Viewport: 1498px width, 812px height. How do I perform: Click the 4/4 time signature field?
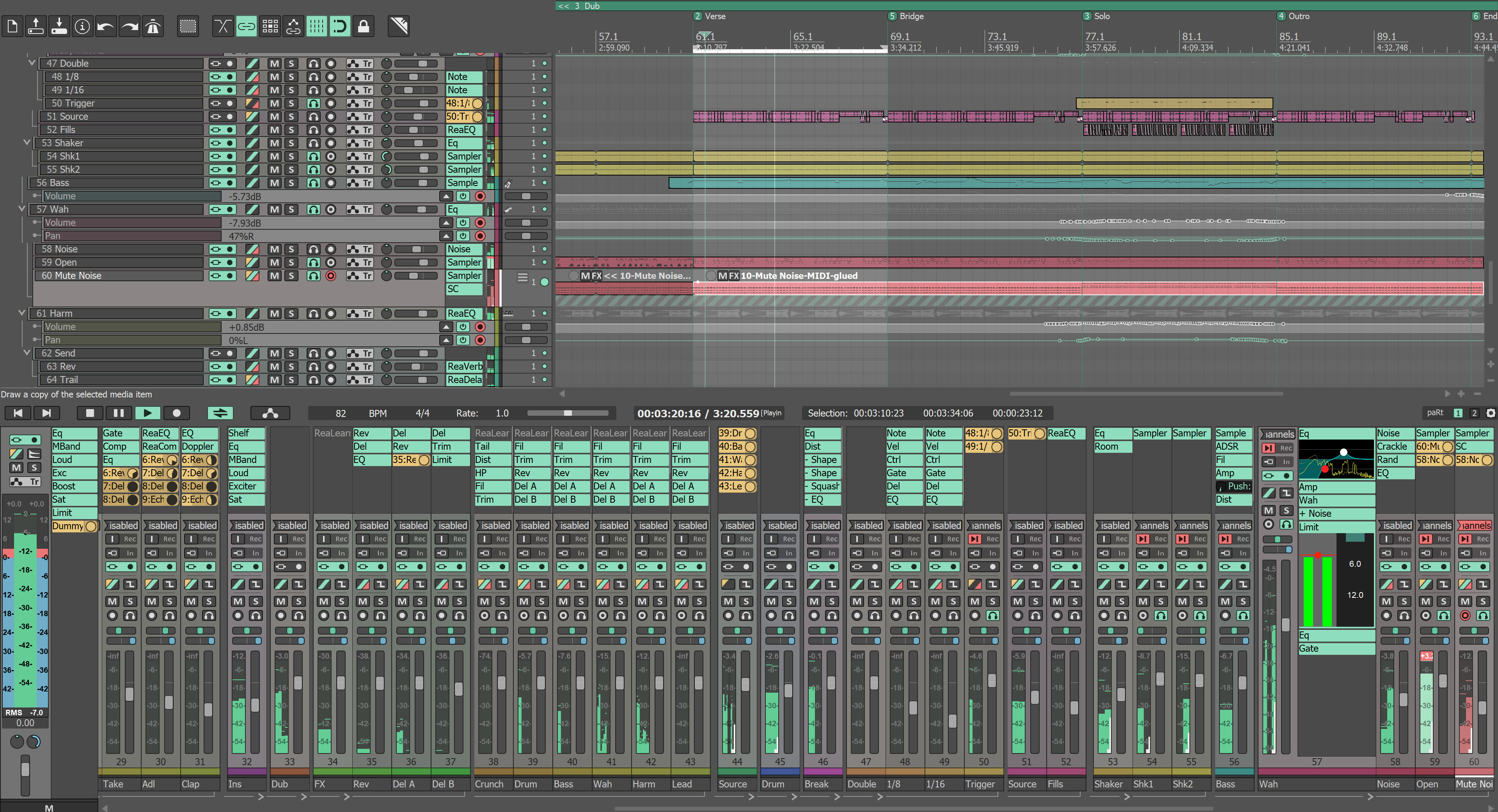(422, 413)
